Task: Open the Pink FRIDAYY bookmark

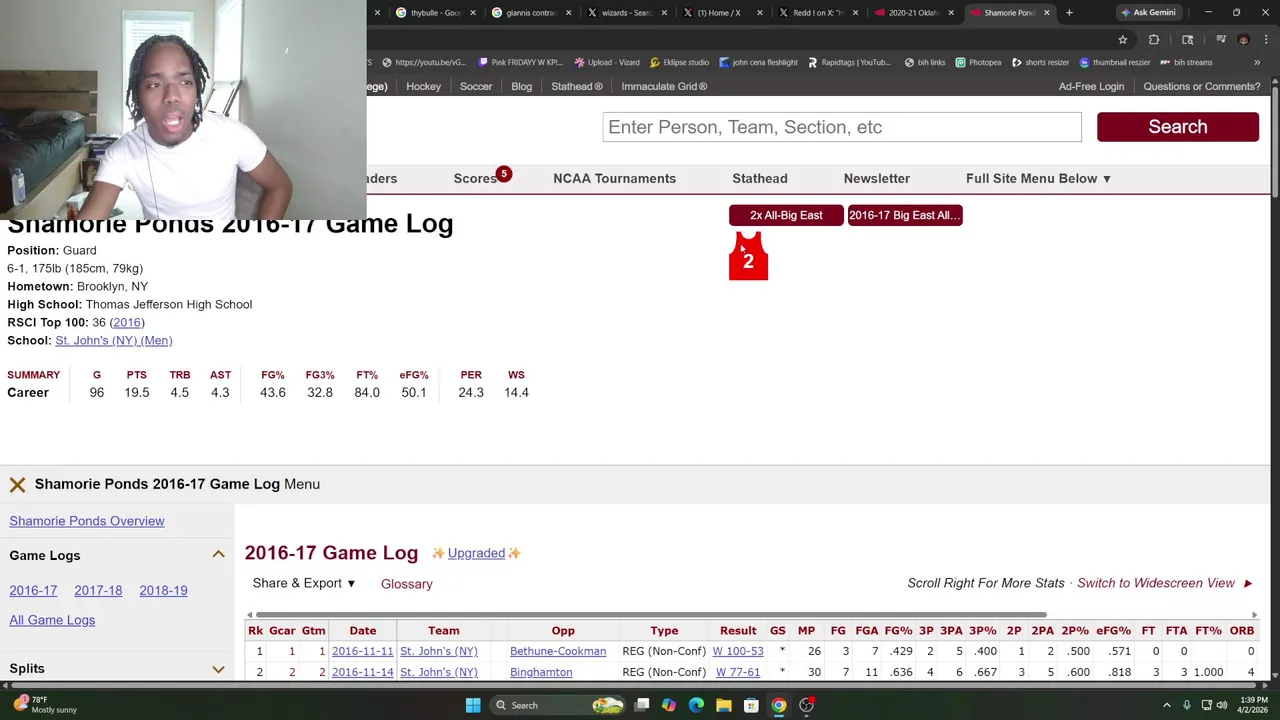Action: click(x=520, y=62)
